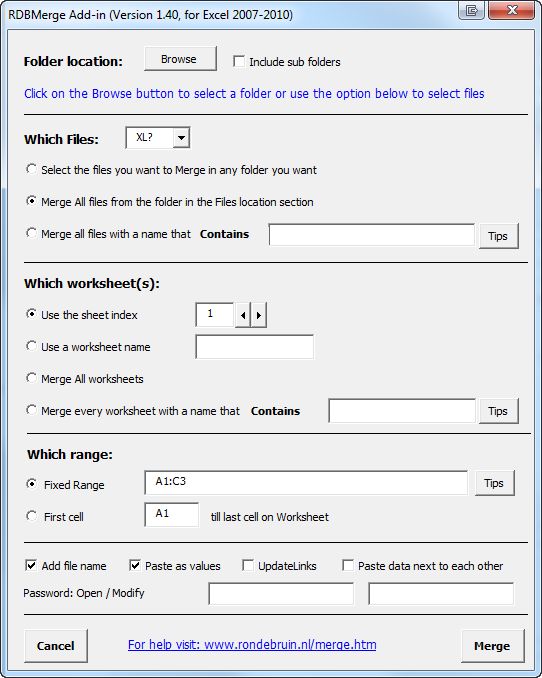The height and width of the screenshot is (678, 542).
Task: Visit the rondebruin.nl merge help link
Action: tap(252, 645)
